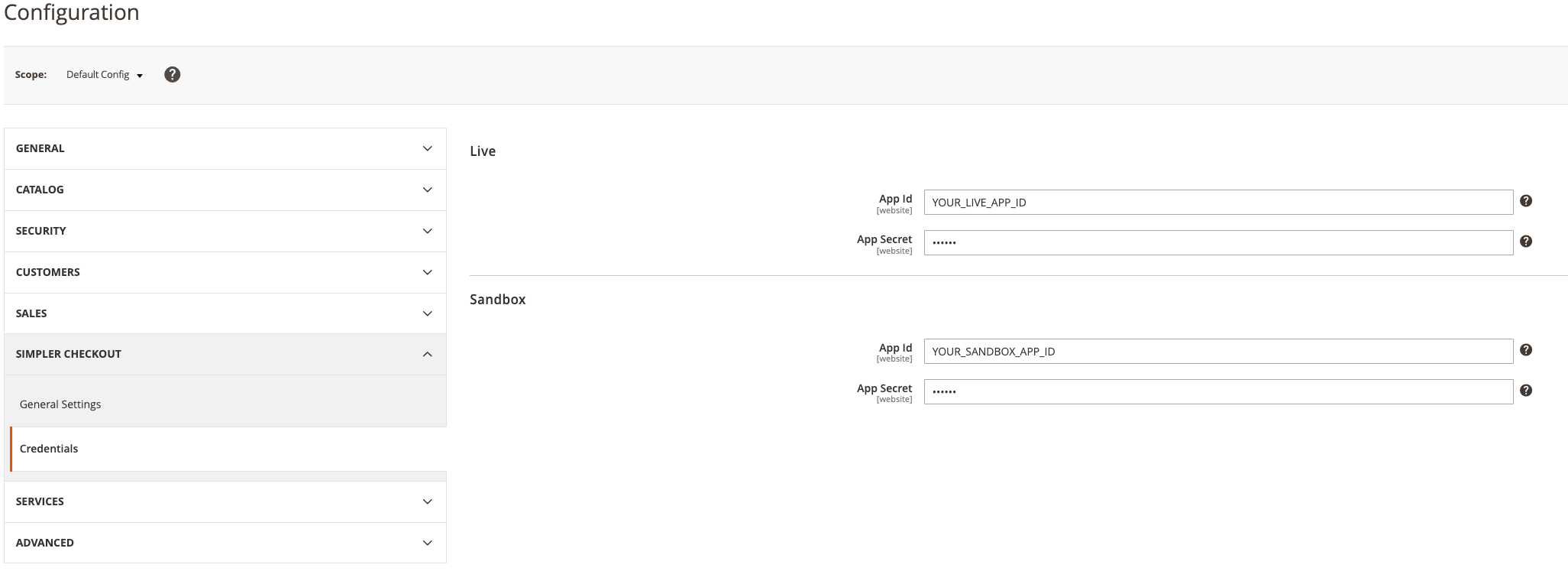Expand the Customers section chevron
Viewport: 1568px width, 584px height.
[x=428, y=272]
